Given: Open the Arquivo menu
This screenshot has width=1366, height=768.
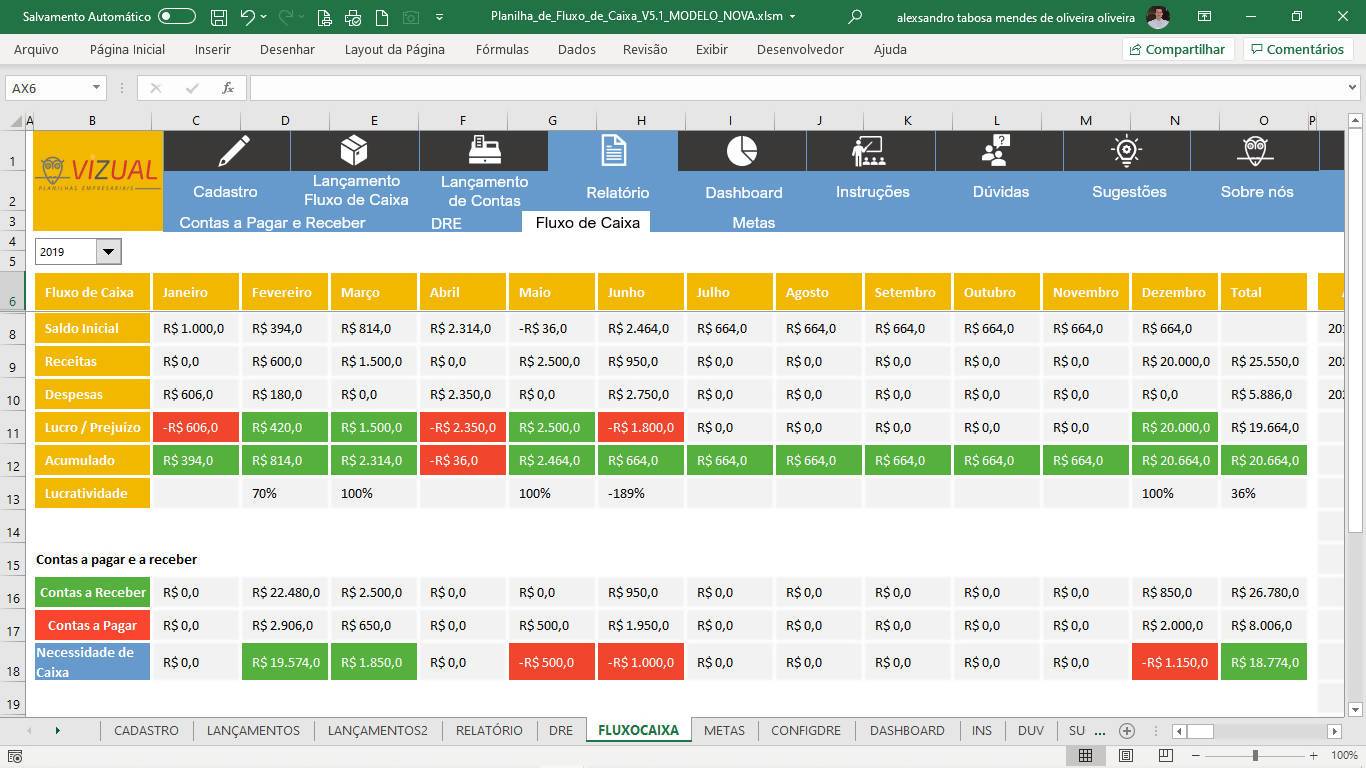Looking at the screenshot, I should coord(36,49).
